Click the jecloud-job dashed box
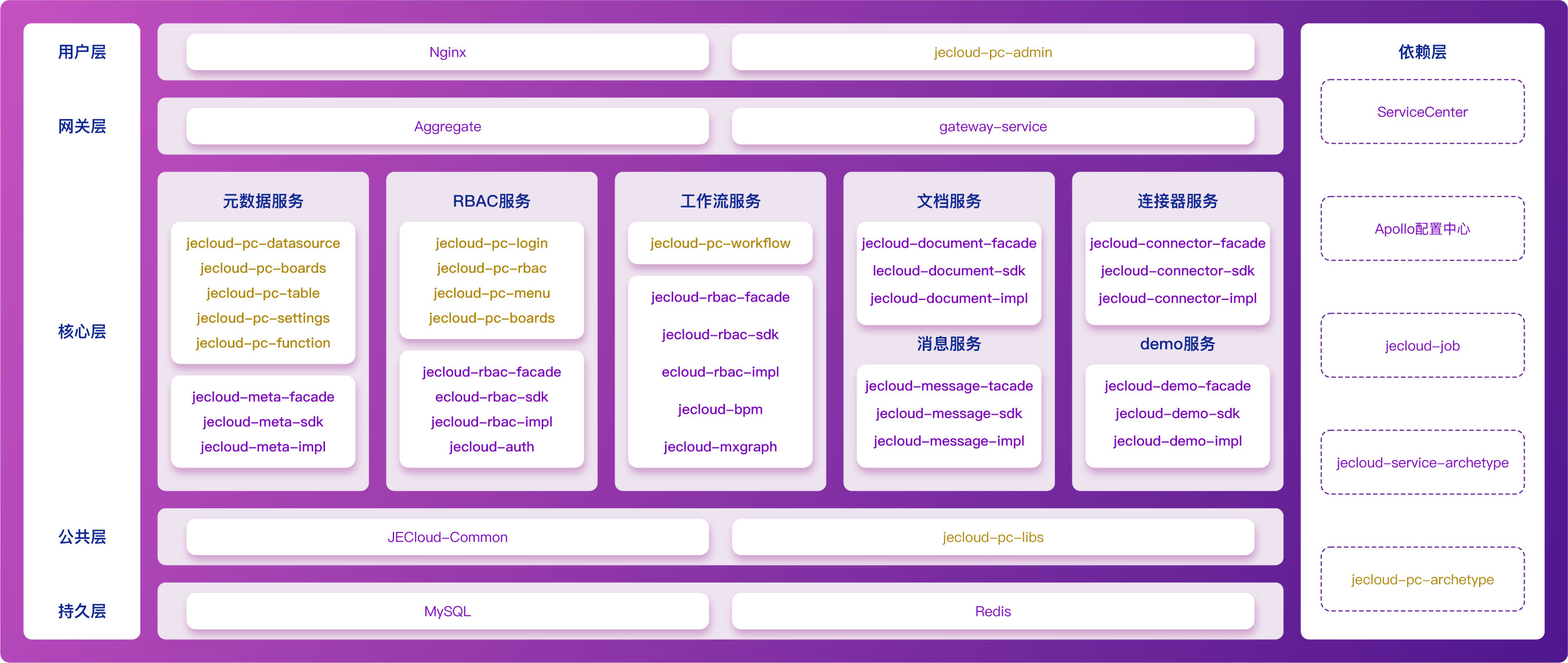This screenshot has width=1568, height=663. (x=1422, y=346)
